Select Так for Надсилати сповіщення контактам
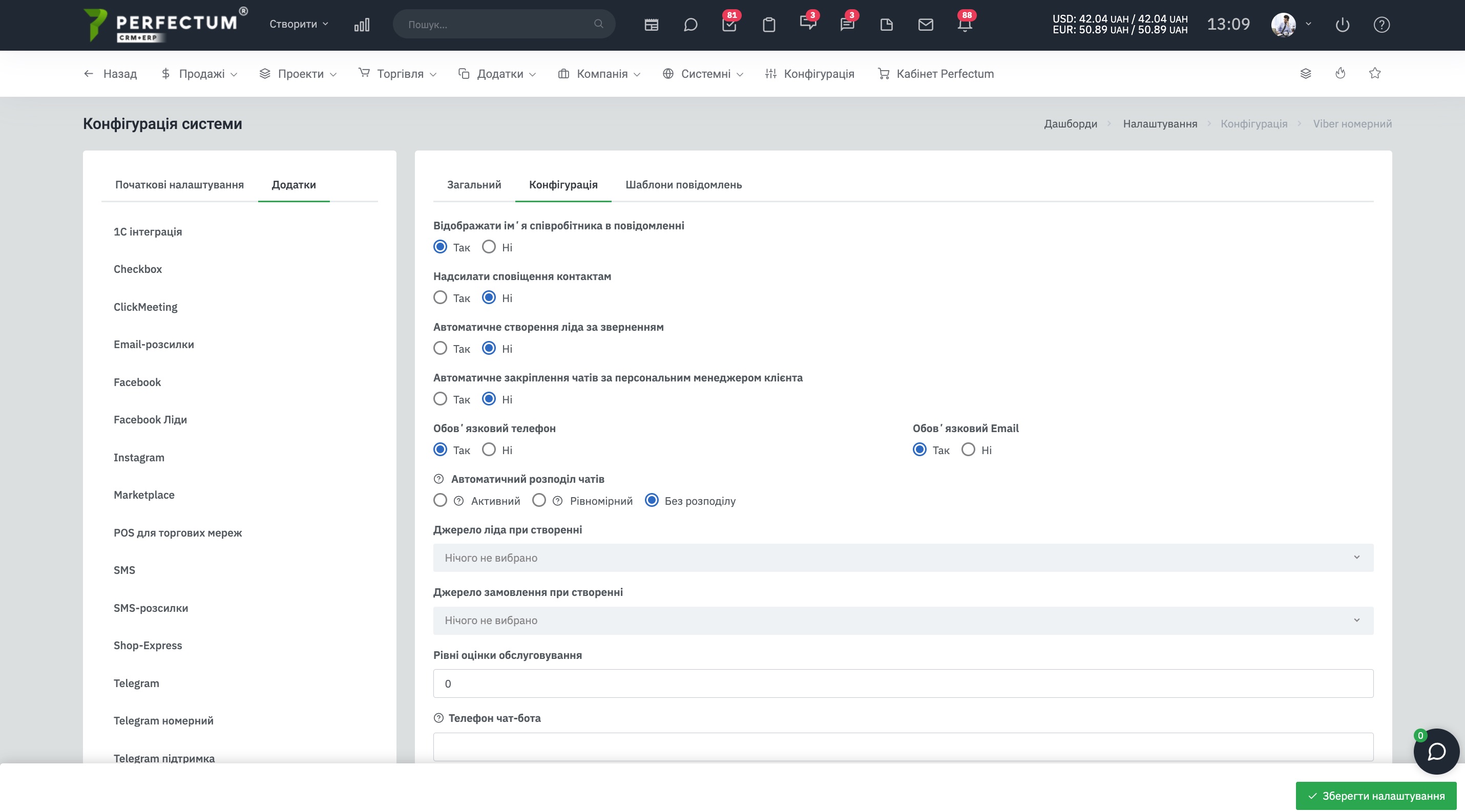This screenshot has height=812, width=1465. click(x=440, y=297)
